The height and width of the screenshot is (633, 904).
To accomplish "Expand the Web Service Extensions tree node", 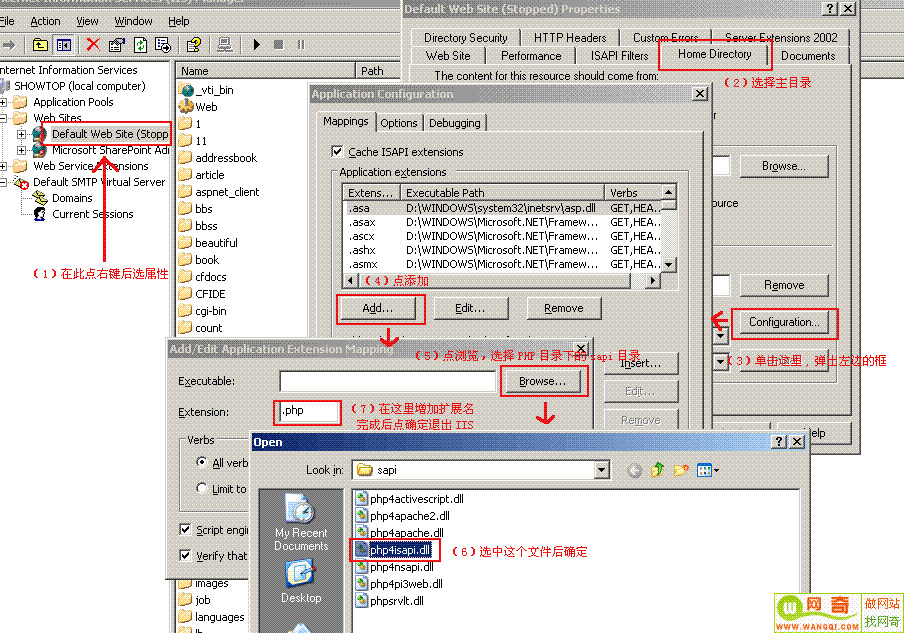I will (x=3, y=167).
